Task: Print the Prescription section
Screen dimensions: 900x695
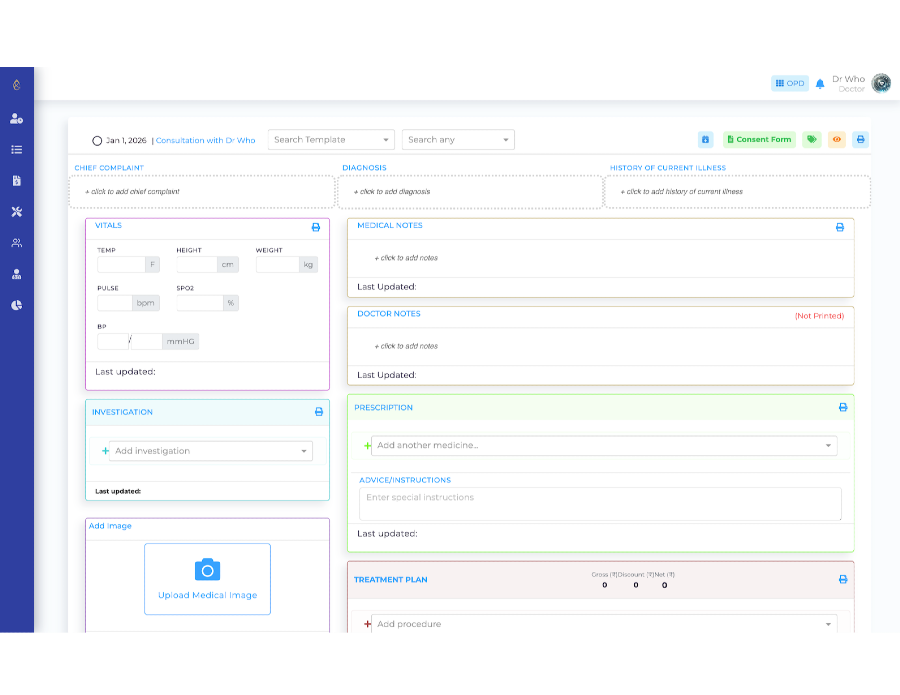Action: pos(843,407)
